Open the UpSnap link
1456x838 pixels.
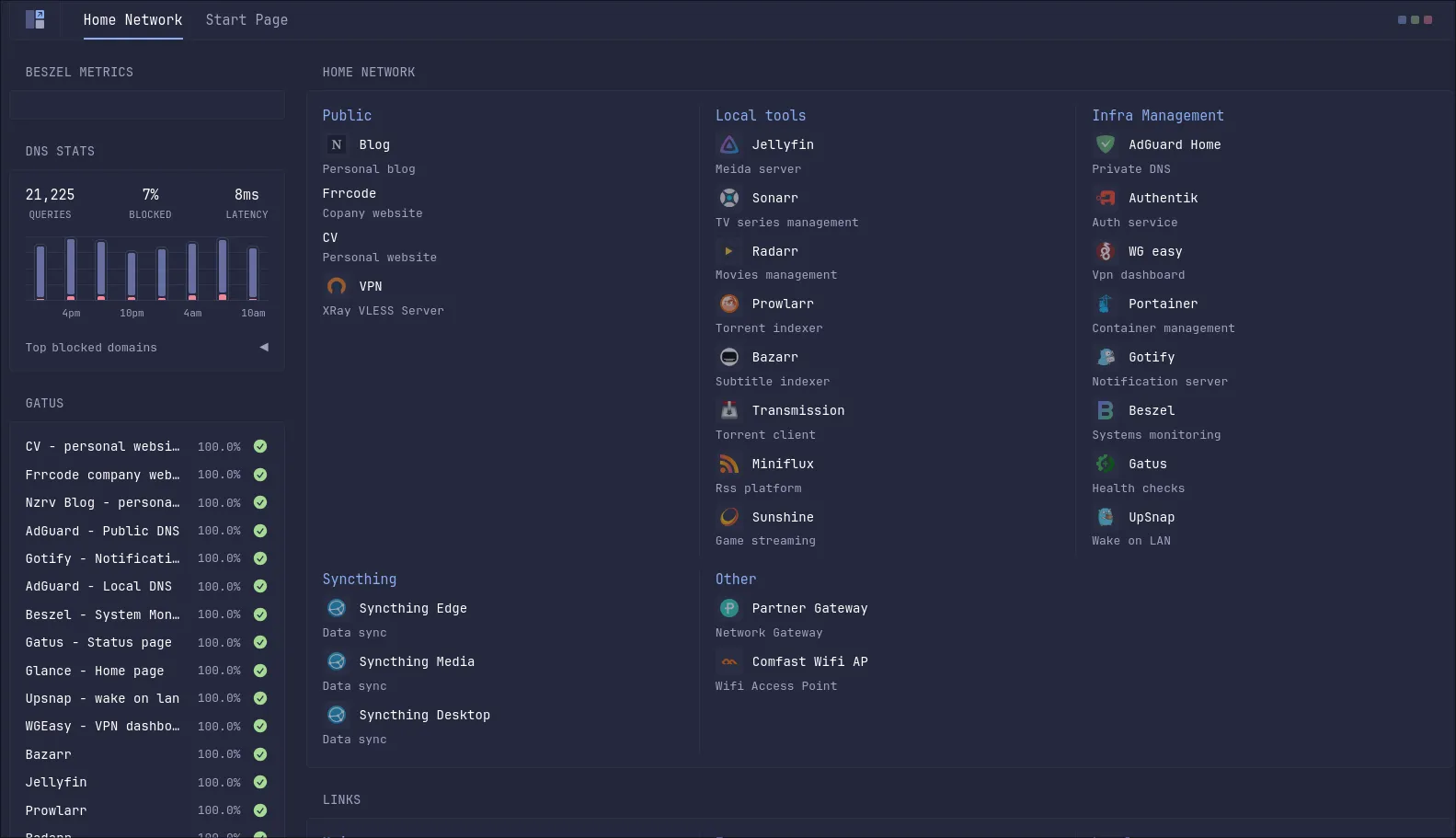pos(1152,517)
